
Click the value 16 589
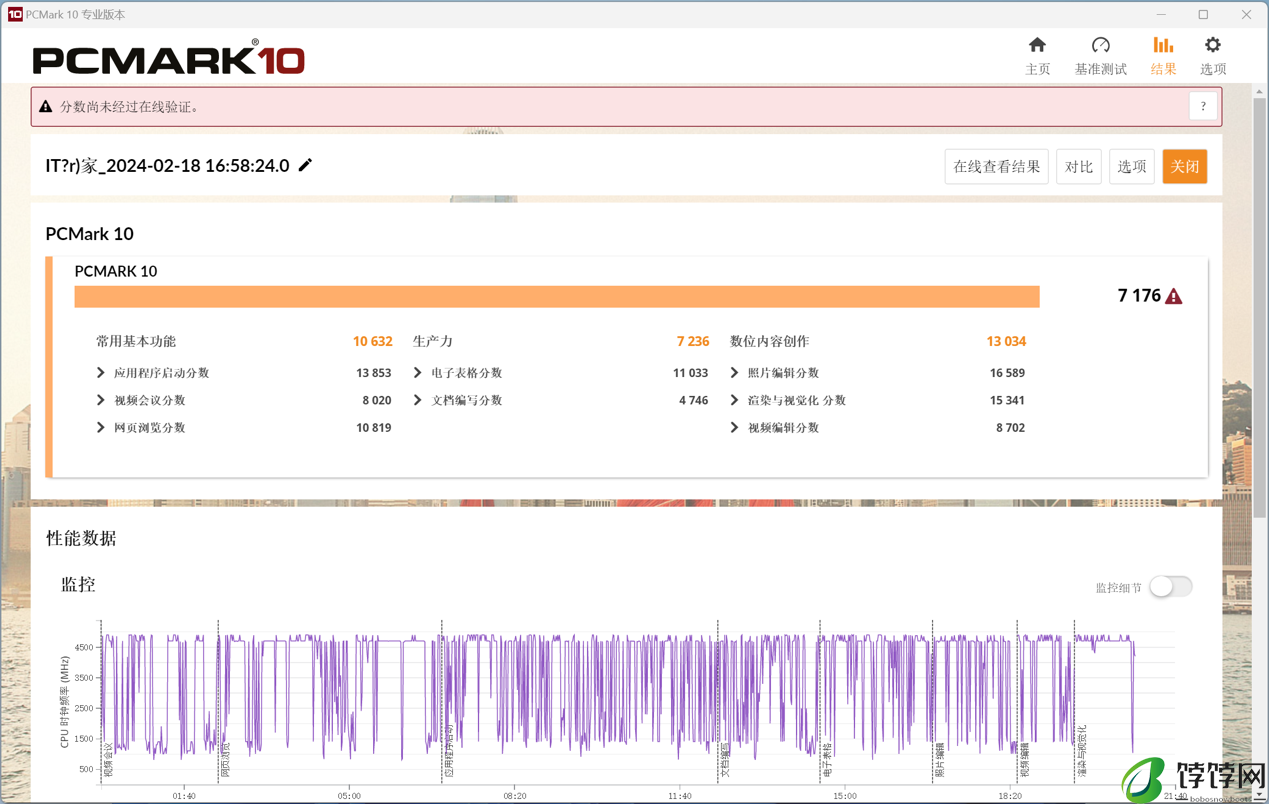pyautogui.click(x=1007, y=373)
